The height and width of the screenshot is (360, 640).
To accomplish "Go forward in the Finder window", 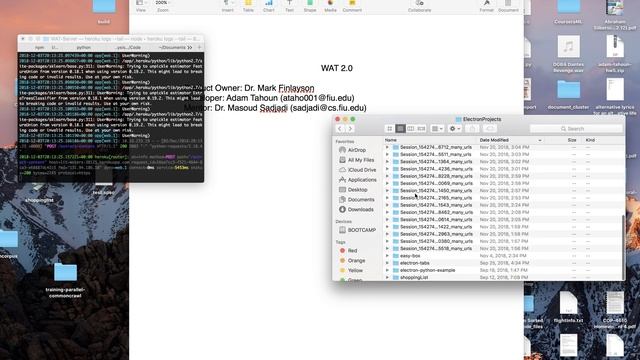I will (x=350, y=129).
